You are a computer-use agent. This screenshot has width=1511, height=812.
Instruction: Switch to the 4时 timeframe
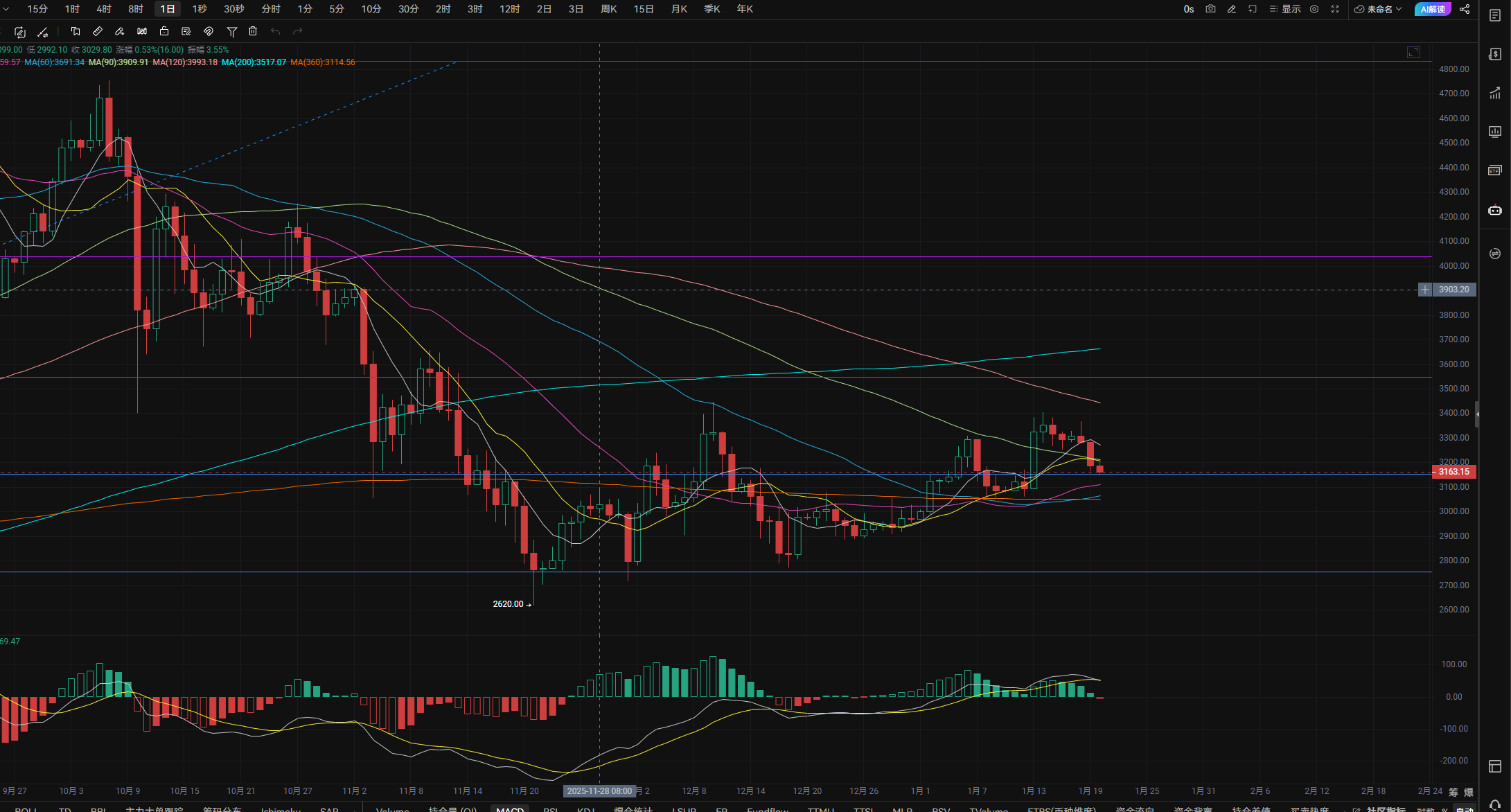pyautogui.click(x=104, y=9)
